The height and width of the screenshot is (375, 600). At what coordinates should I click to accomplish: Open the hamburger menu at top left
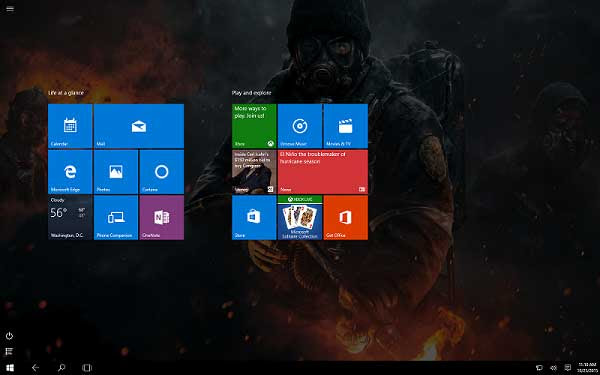point(10,8)
